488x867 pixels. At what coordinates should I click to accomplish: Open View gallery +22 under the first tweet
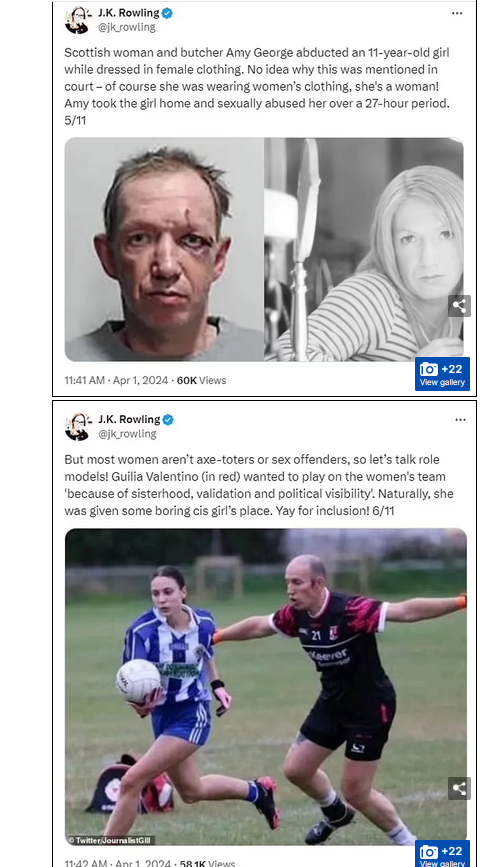coord(442,374)
